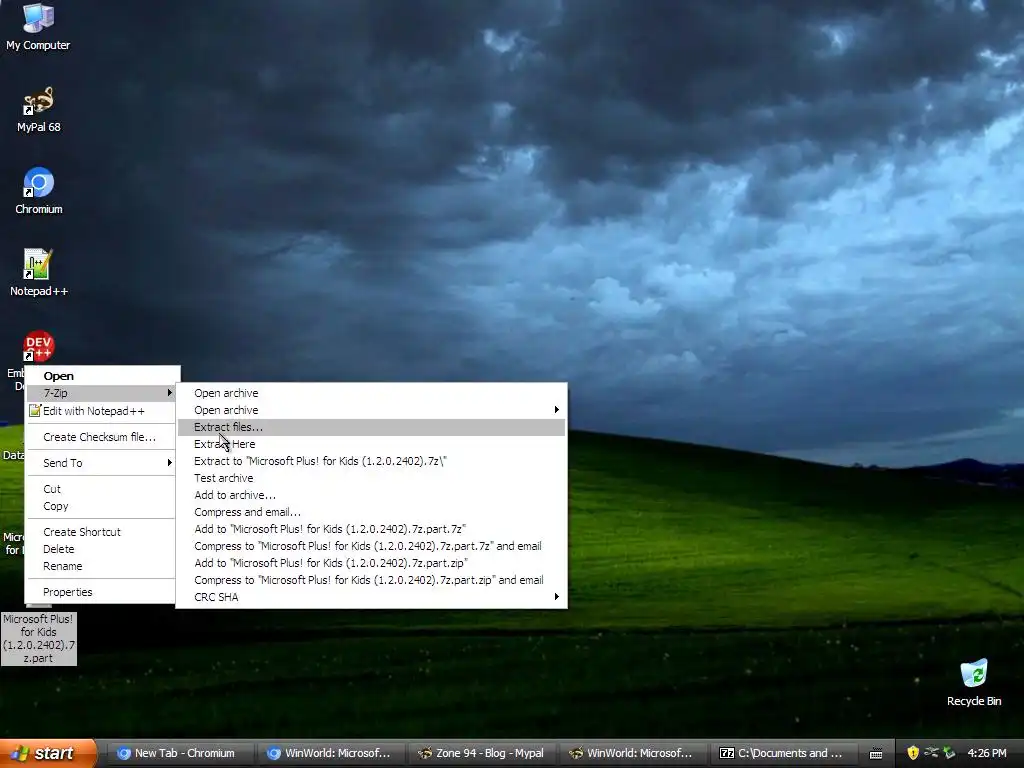The height and width of the screenshot is (768, 1024).
Task: Choose Cut from the context menu
Action: [x=102, y=488]
